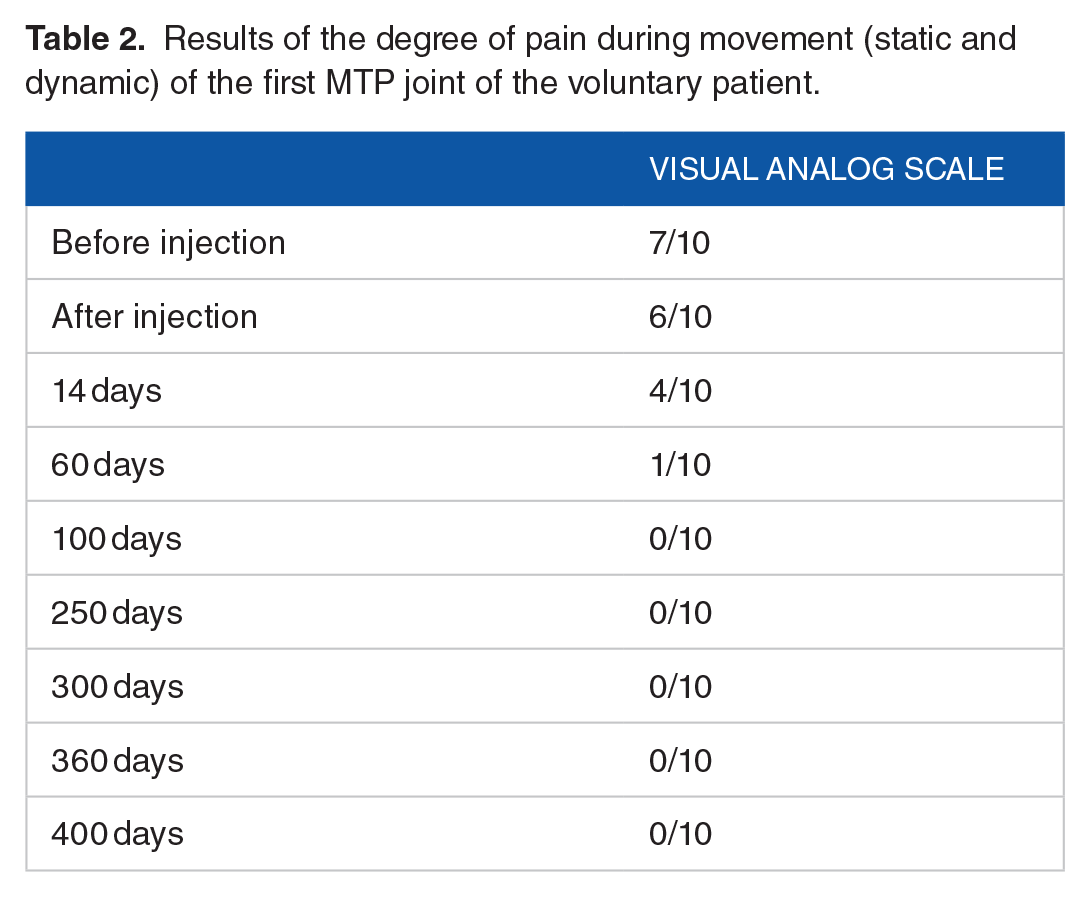
Task: Click the '100 days' row label
Action: click(116, 540)
